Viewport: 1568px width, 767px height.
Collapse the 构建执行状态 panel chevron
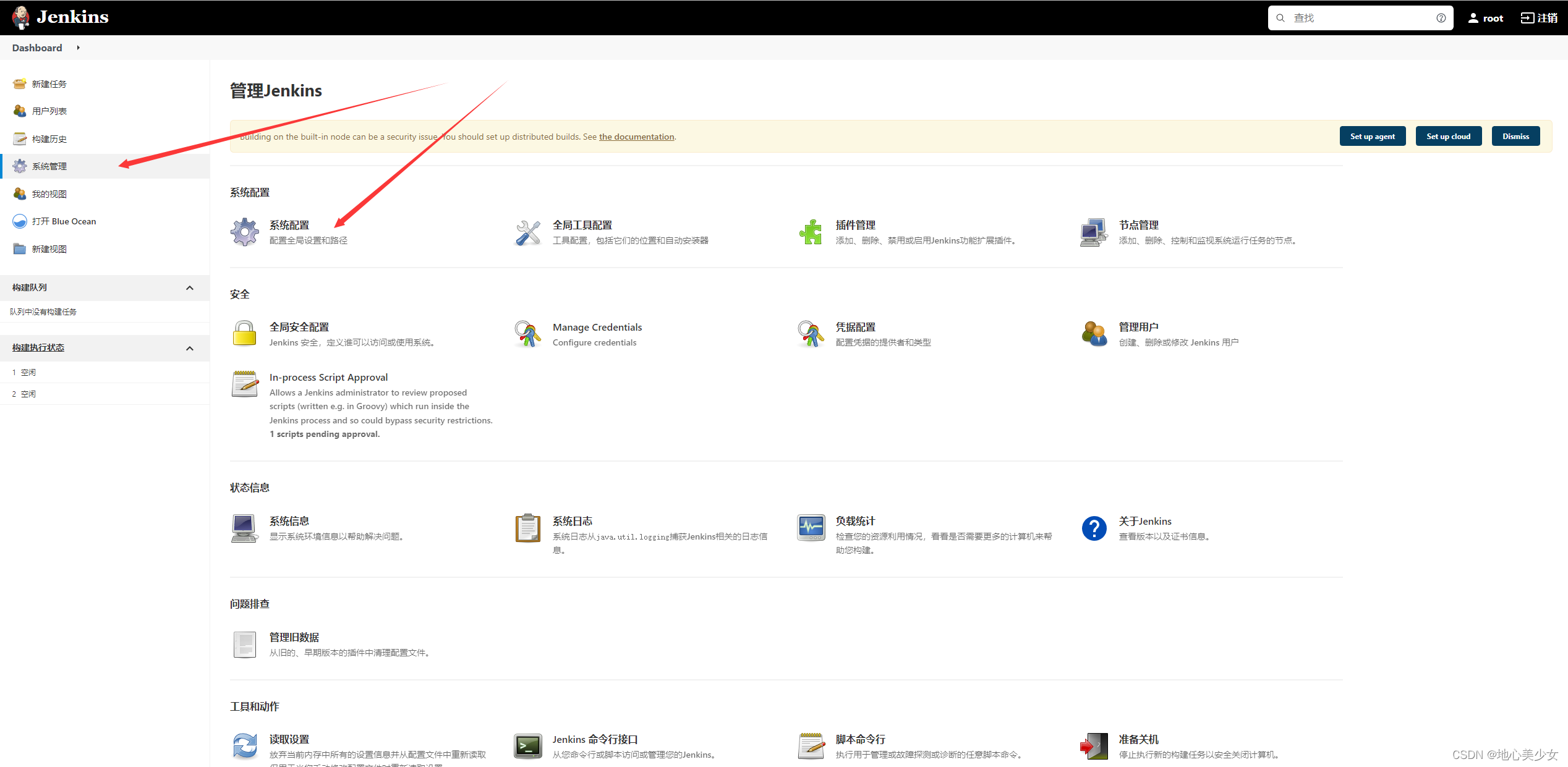(190, 349)
